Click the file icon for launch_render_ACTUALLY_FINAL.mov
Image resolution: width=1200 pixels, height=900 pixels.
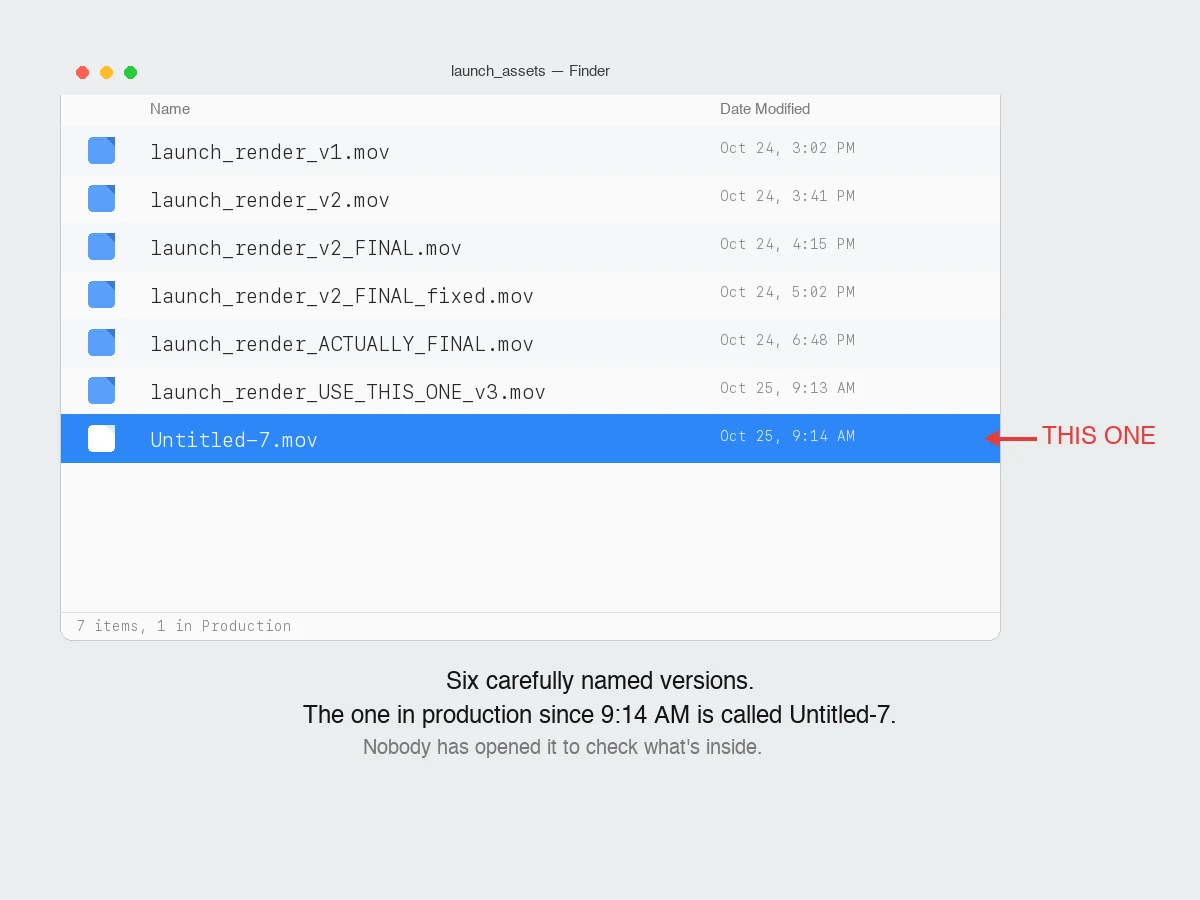101,343
